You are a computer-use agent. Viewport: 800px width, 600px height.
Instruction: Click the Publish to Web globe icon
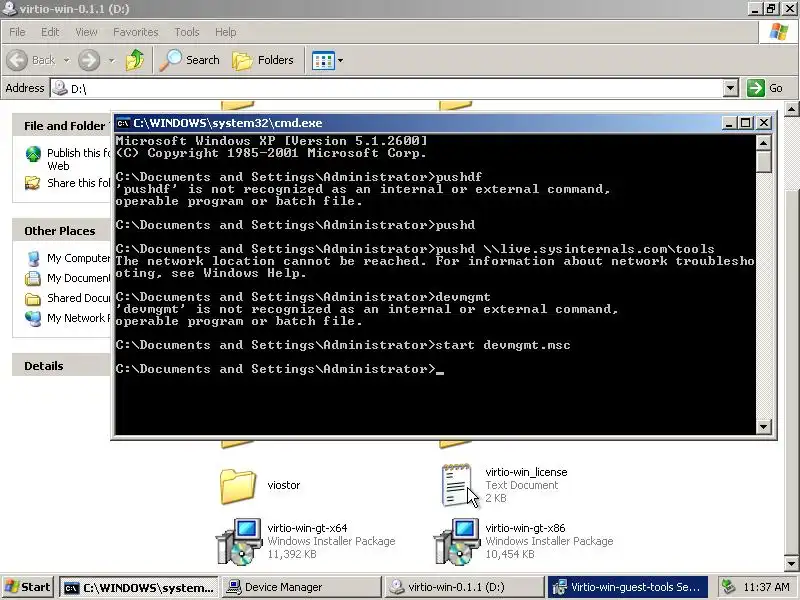click(x=33, y=154)
